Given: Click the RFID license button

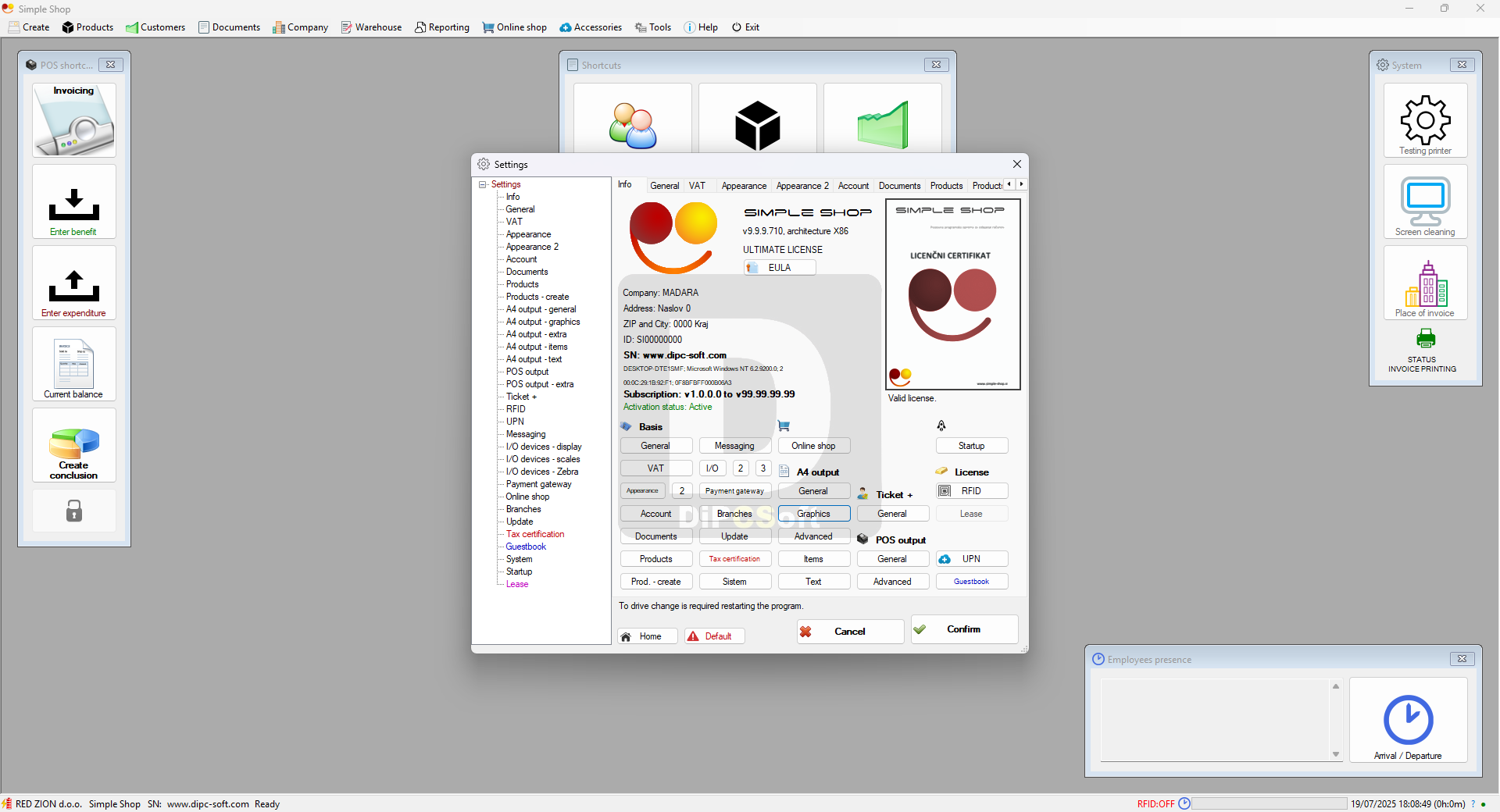Looking at the screenshot, I should point(972,491).
